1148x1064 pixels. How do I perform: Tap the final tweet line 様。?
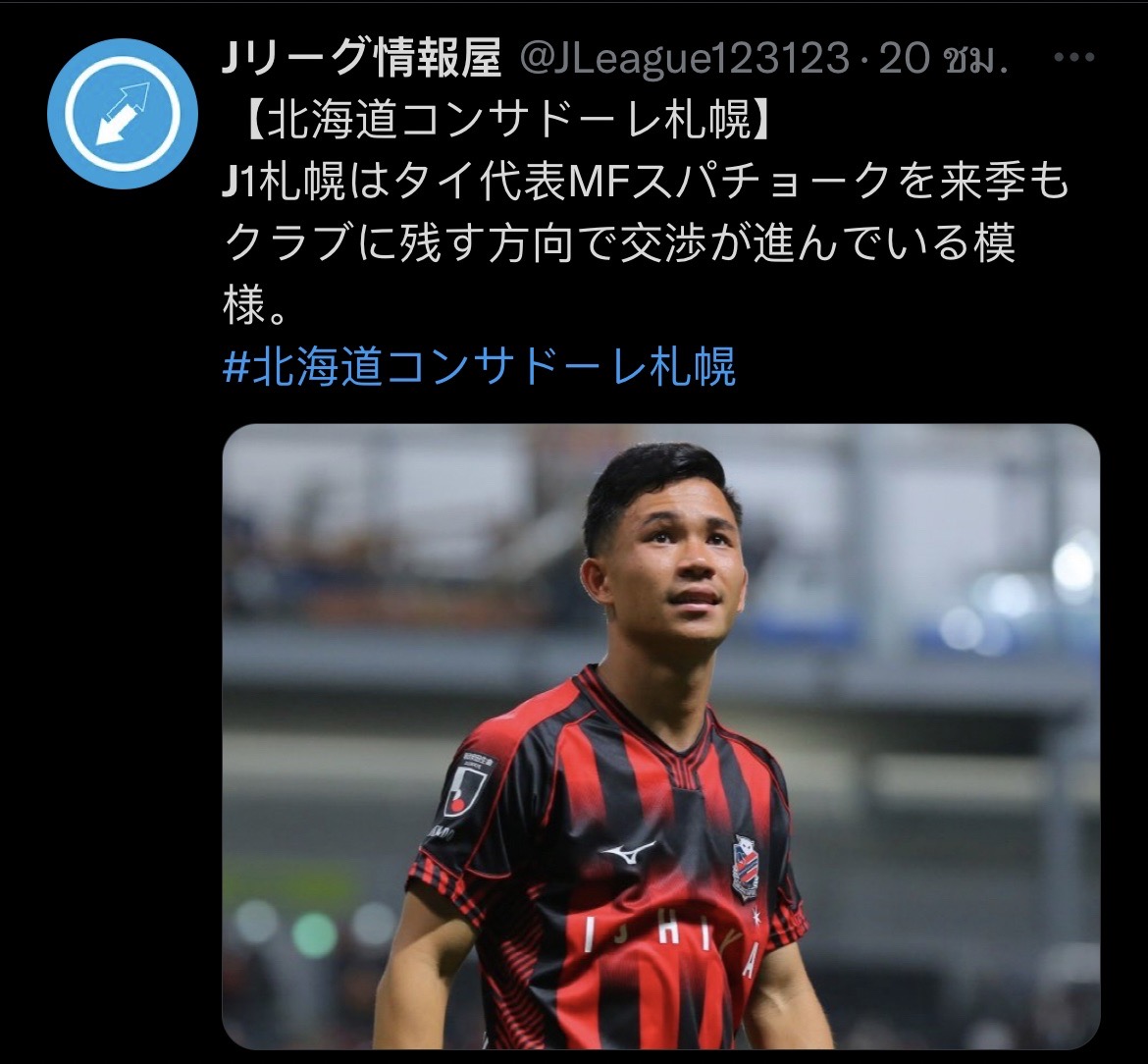coord(253,304)
